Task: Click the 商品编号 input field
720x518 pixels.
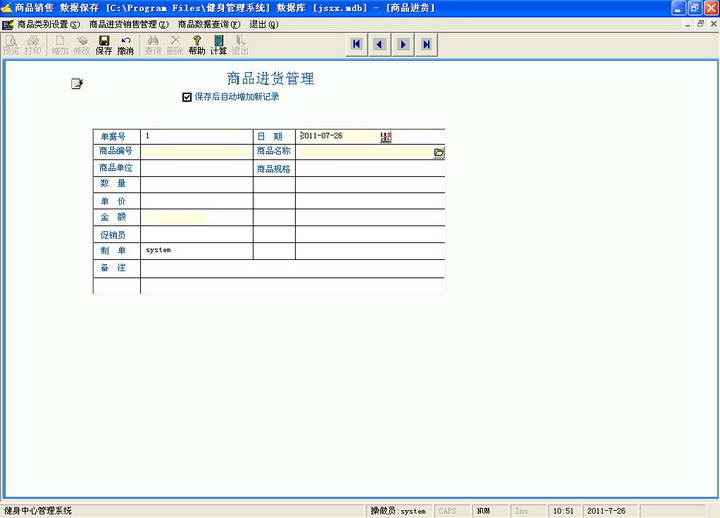Action: pos(197,152)
